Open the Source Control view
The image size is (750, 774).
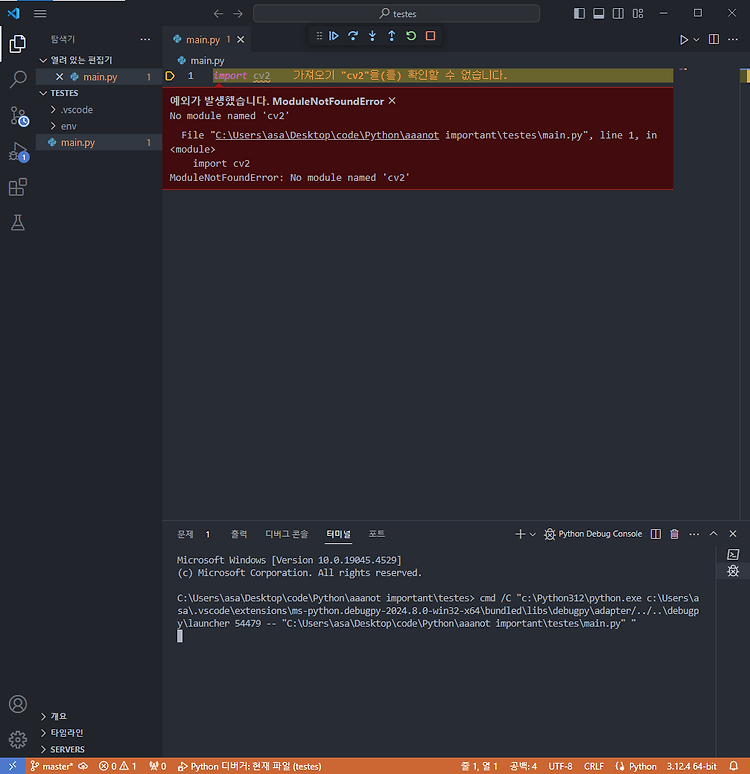pos(18,116)
